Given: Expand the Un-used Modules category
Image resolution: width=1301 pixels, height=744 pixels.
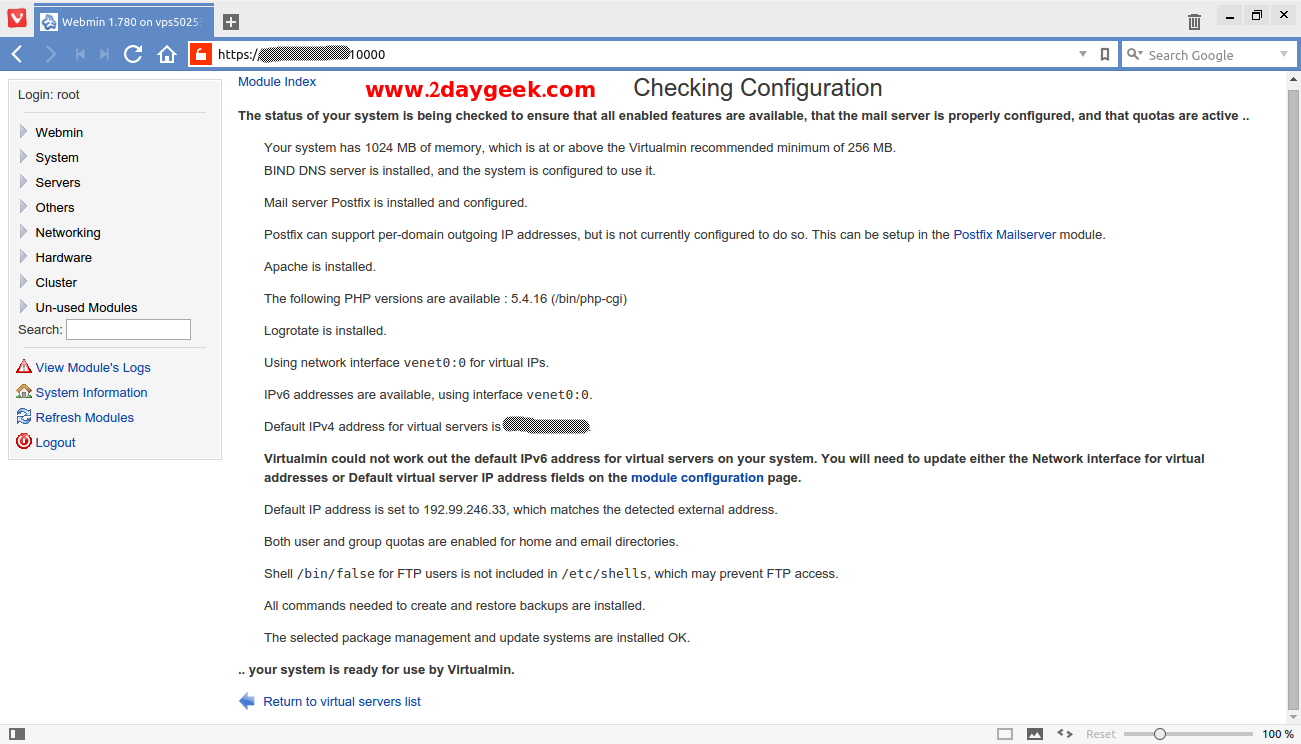Looking at the screenshot, I should coord(86,307).
